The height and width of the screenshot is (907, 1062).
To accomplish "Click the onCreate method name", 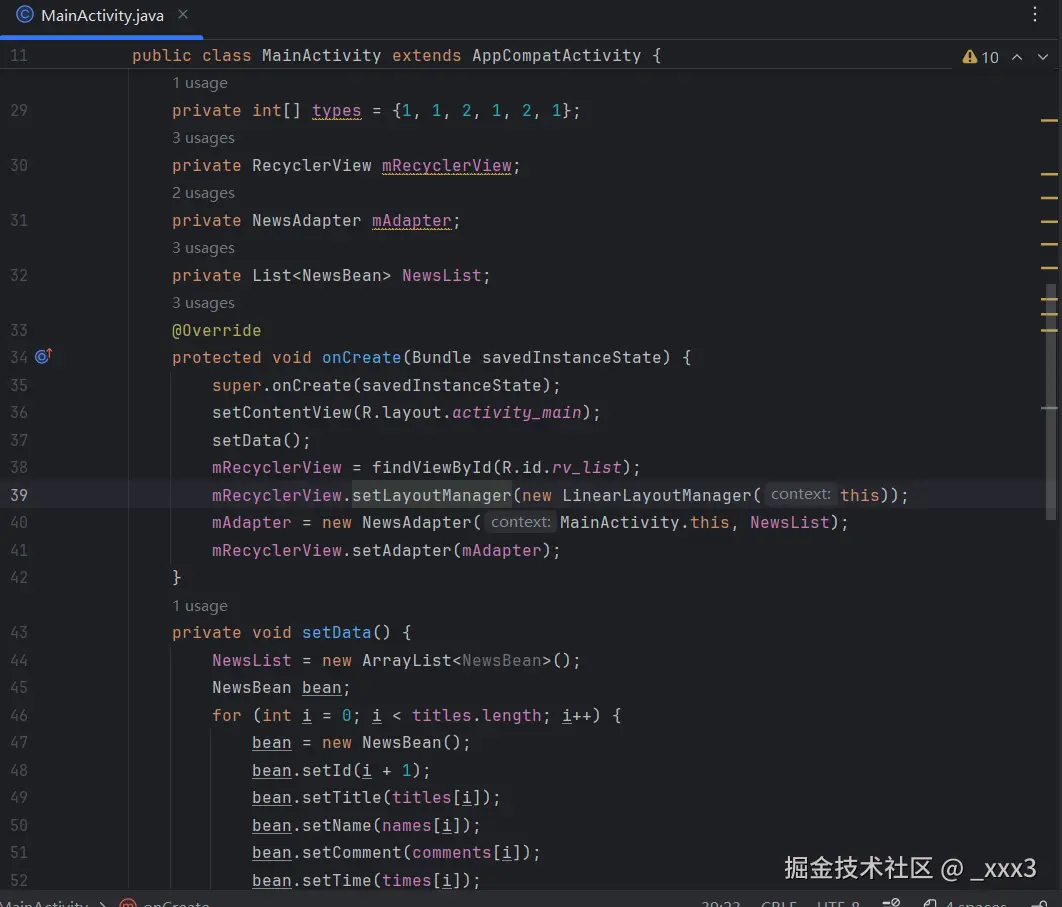I will coord(362,358).
